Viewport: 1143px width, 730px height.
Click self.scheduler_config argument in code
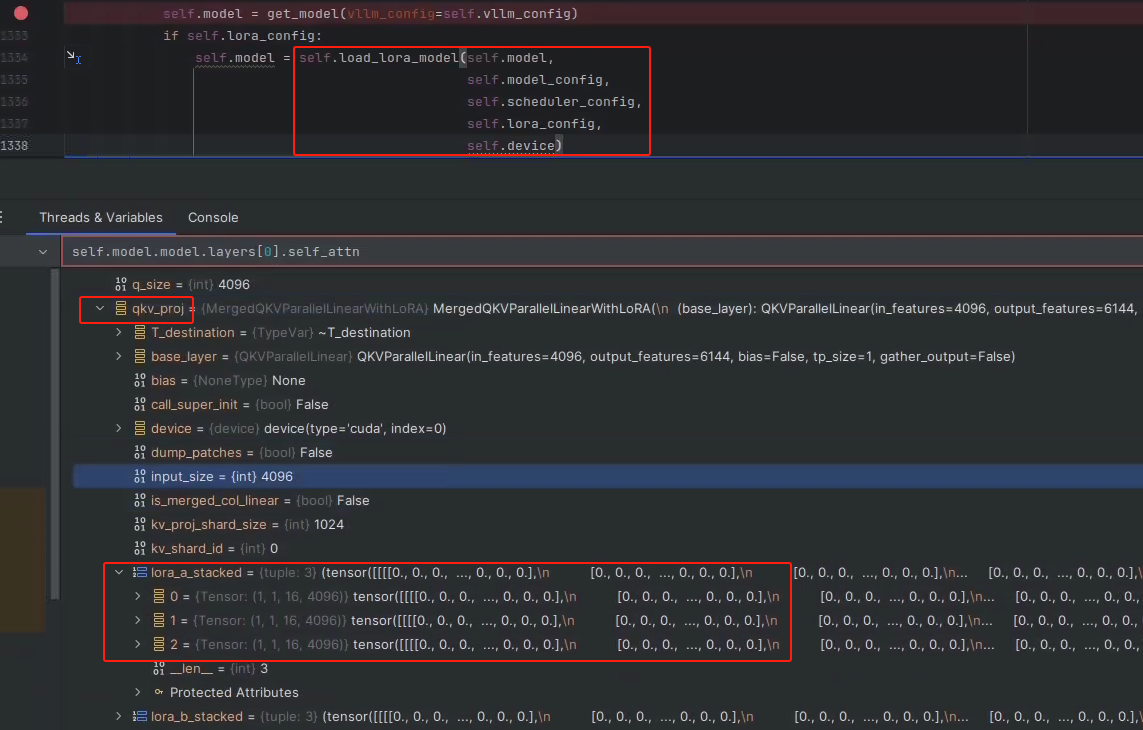click(553, 101)
